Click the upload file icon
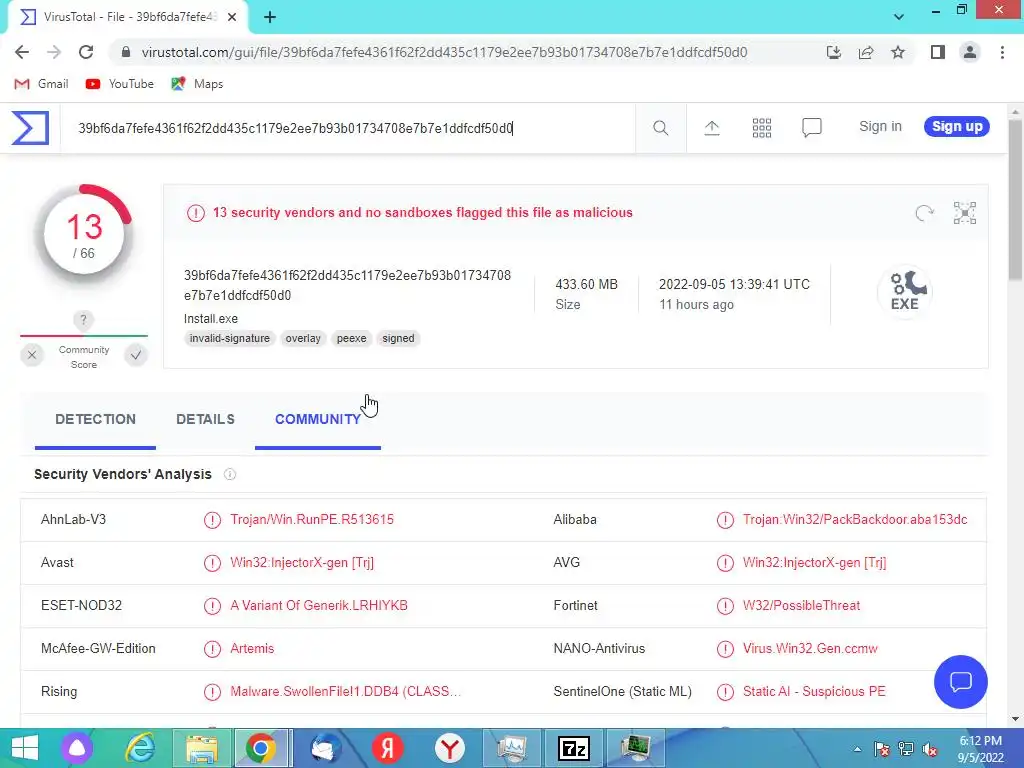Screen dimensions: 1024x768 tap(711, 128)
